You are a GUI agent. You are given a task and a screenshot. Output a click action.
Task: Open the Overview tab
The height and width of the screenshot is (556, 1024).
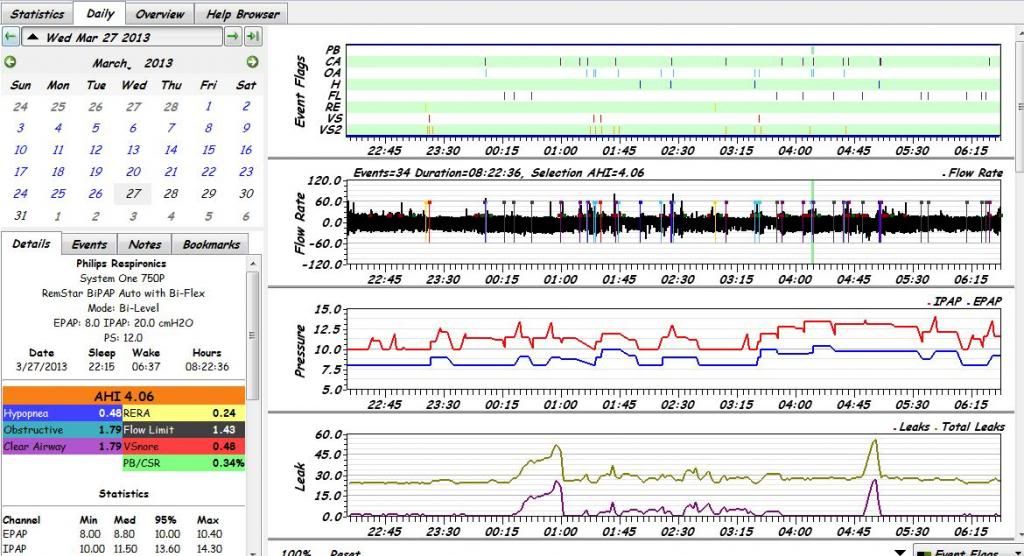pos(160,14)
